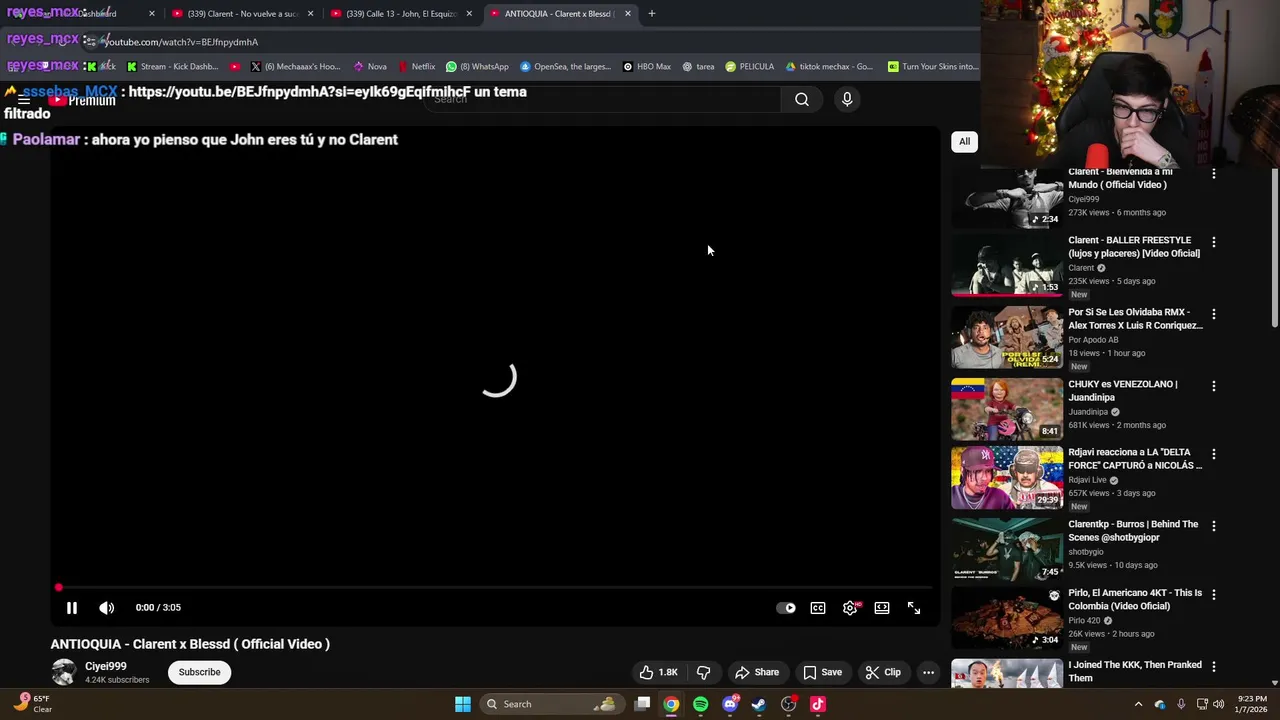Open Nova bookmark
The height and width of the screenshot is (720, 1280).
point(370,67)
